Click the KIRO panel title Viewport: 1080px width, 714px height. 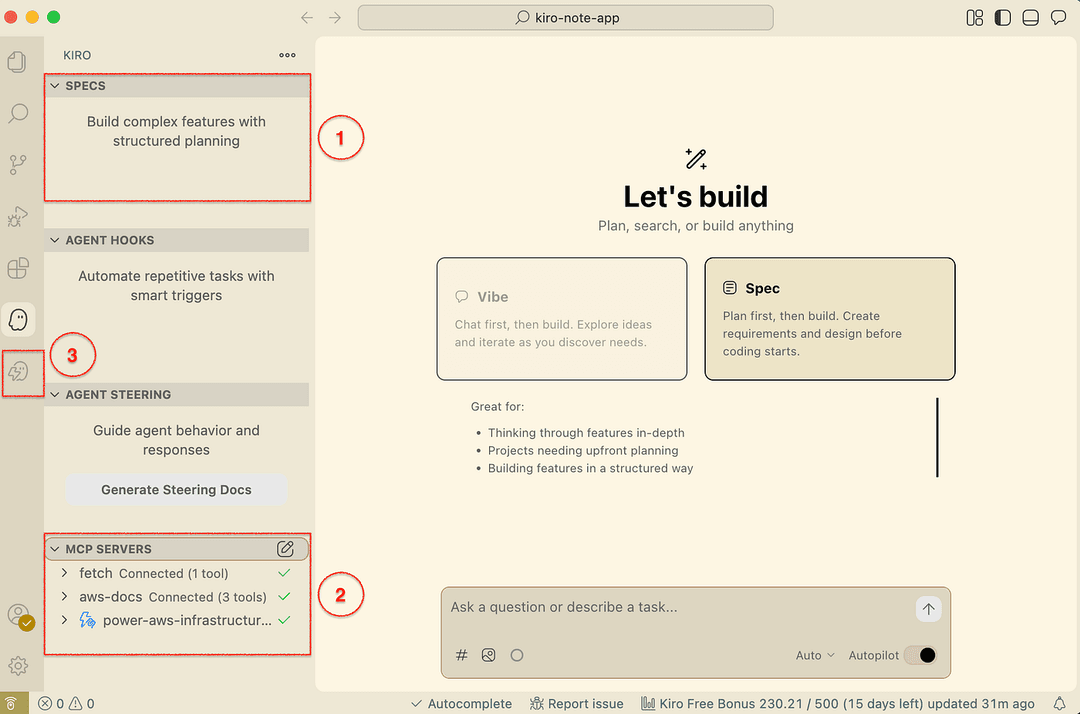tap(77, 55)
